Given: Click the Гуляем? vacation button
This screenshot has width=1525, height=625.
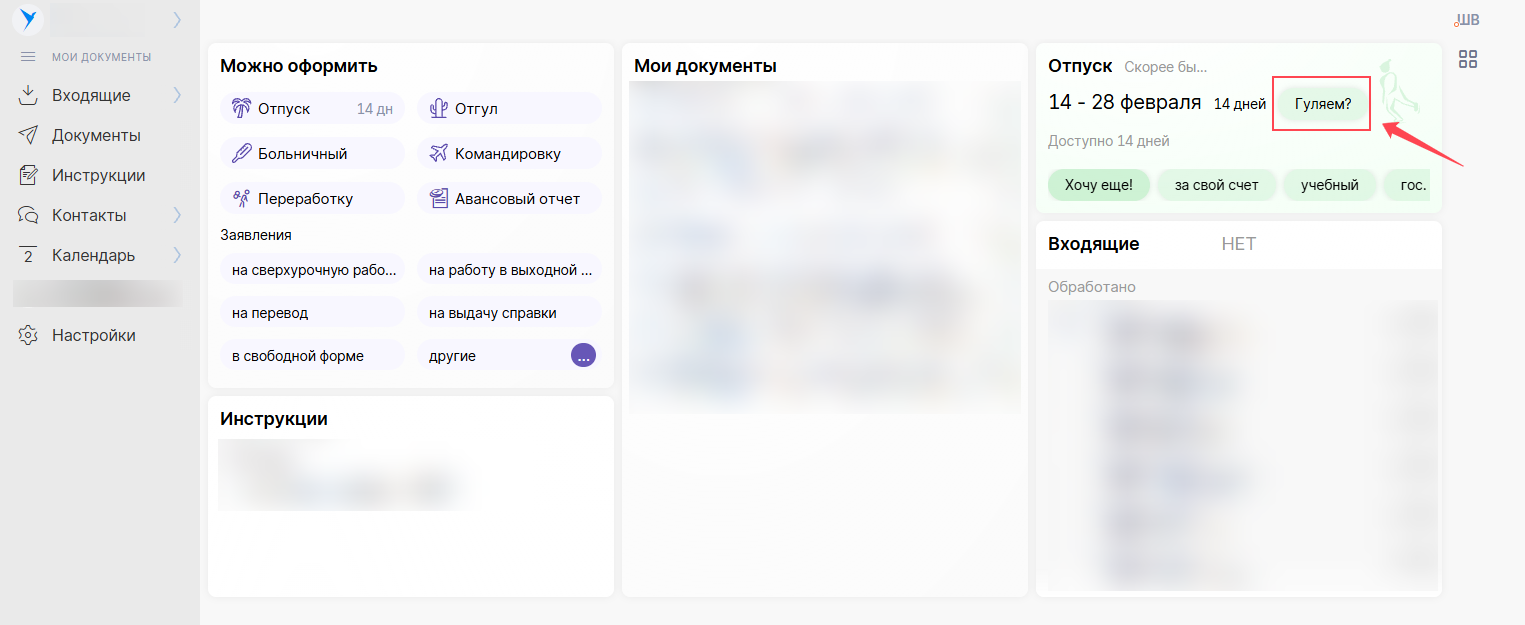Looking at the screenshot, I should coord(1322,104).
